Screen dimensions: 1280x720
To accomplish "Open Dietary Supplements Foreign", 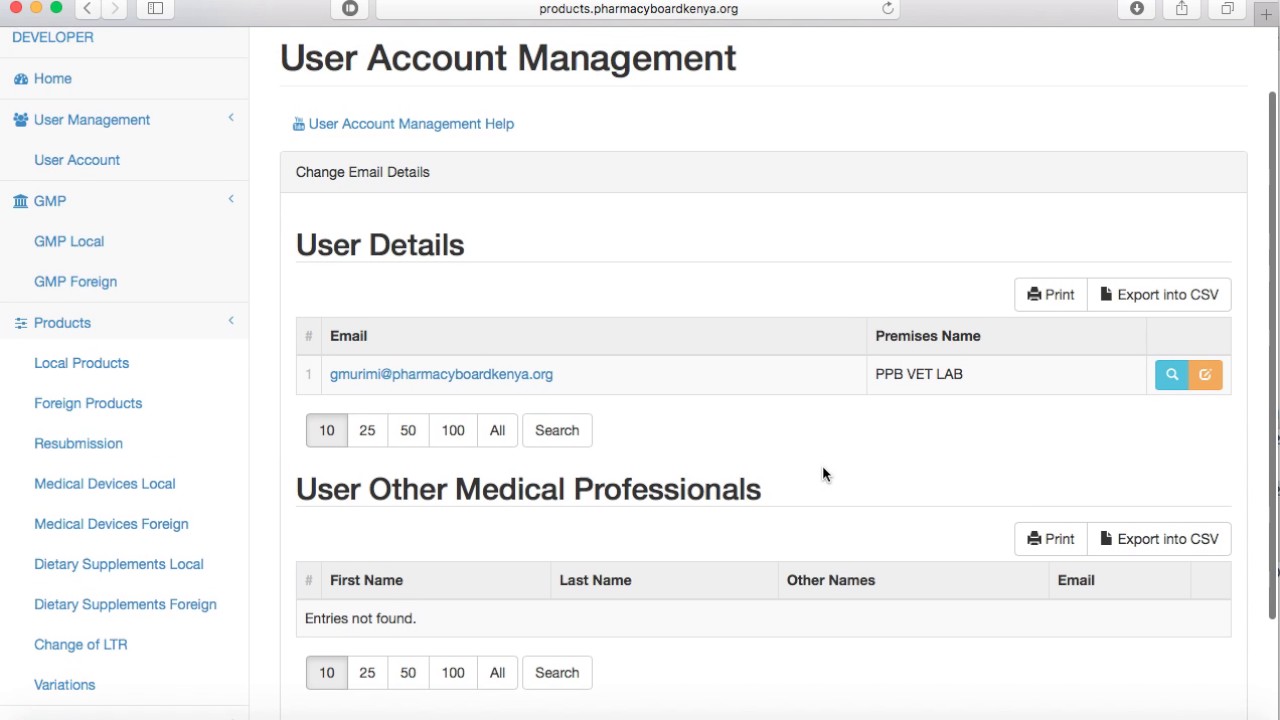I will click(x=125, y=604).
